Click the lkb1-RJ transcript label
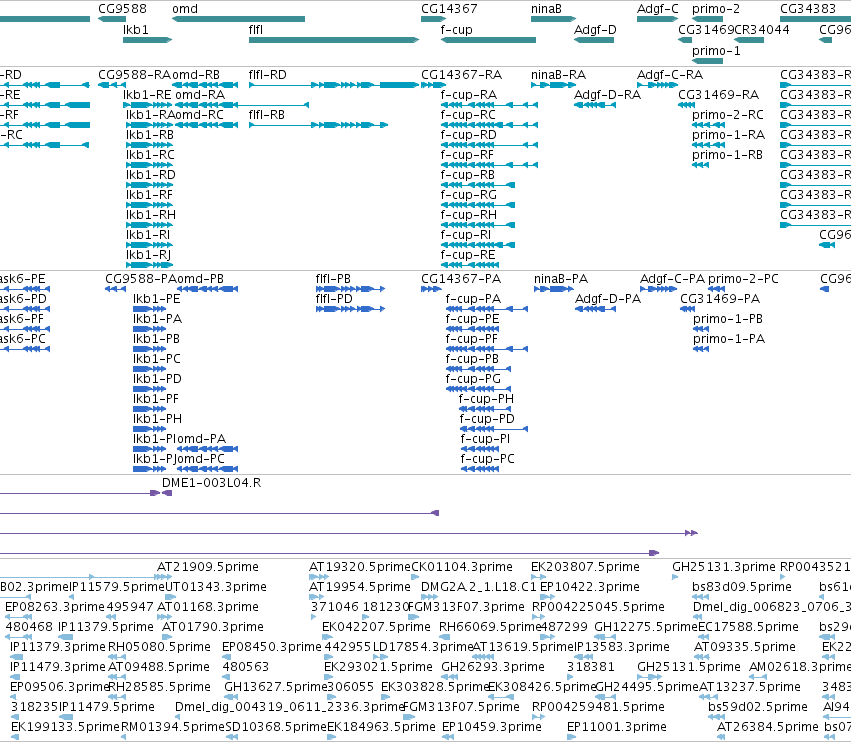Screen dimensions: 851x742 [149, 255]
